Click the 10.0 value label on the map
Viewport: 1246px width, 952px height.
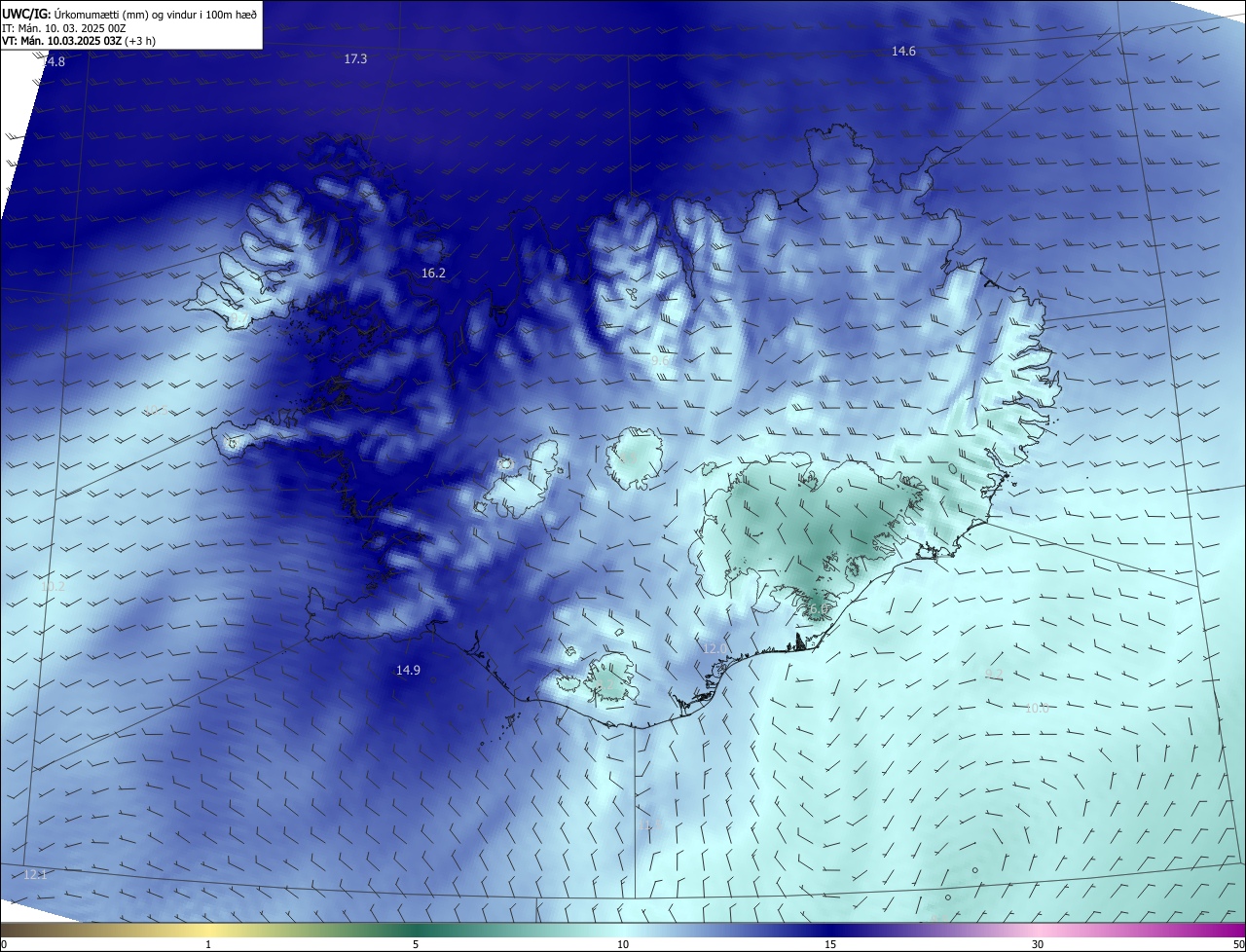pos(1037,709)
